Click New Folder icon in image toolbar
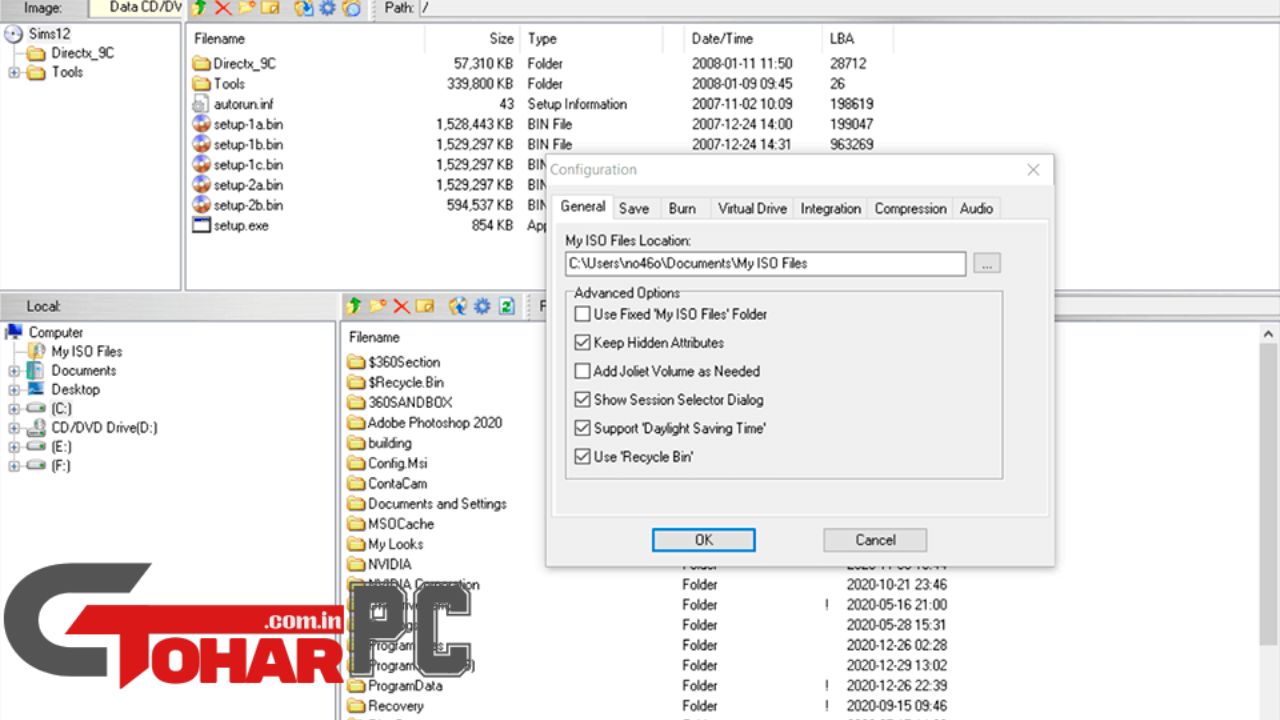 247,8
